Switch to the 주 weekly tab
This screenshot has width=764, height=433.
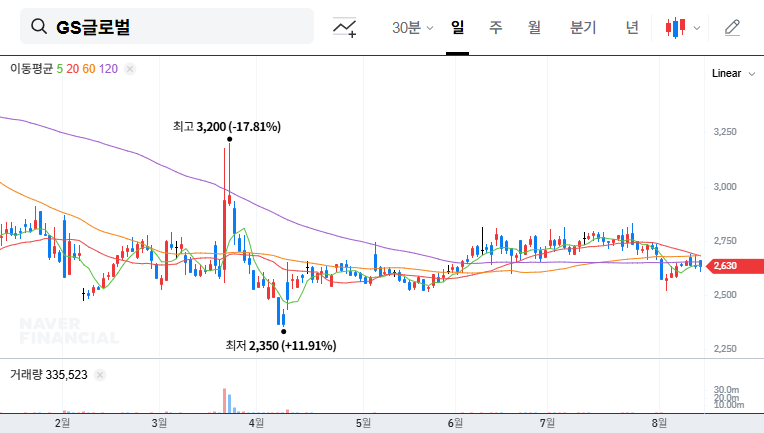[x=496, y=27]
